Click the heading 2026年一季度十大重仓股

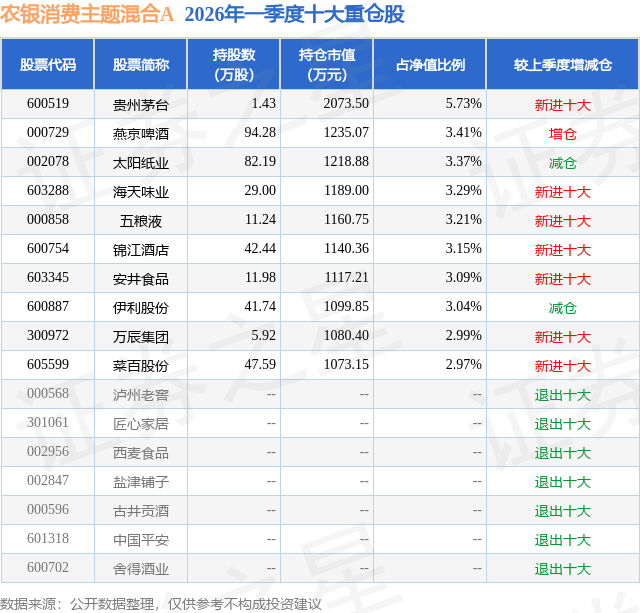coord(294,15)
